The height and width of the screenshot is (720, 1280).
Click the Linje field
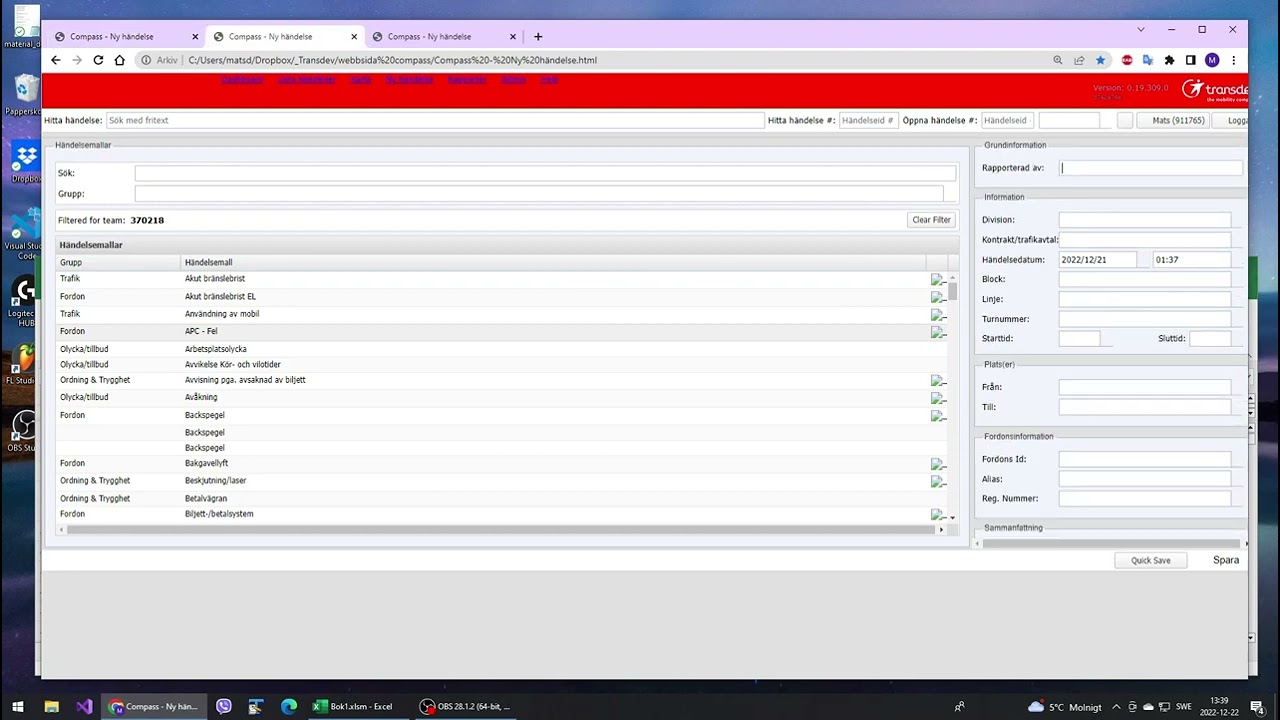pyautogui.click(x=1145, y=299)
